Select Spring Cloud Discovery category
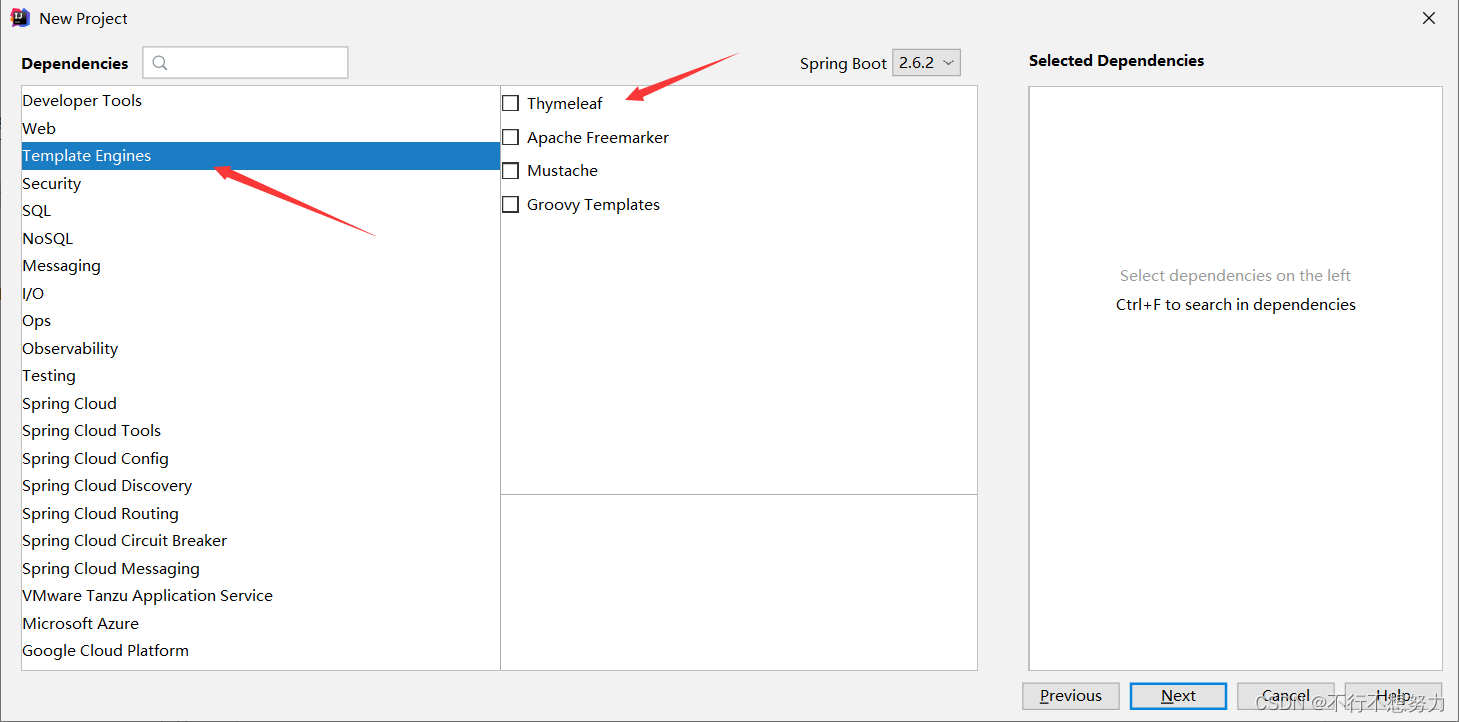The height and width of the screenshot is (722, 1459). pyautogui.click(x=260, y=486)
